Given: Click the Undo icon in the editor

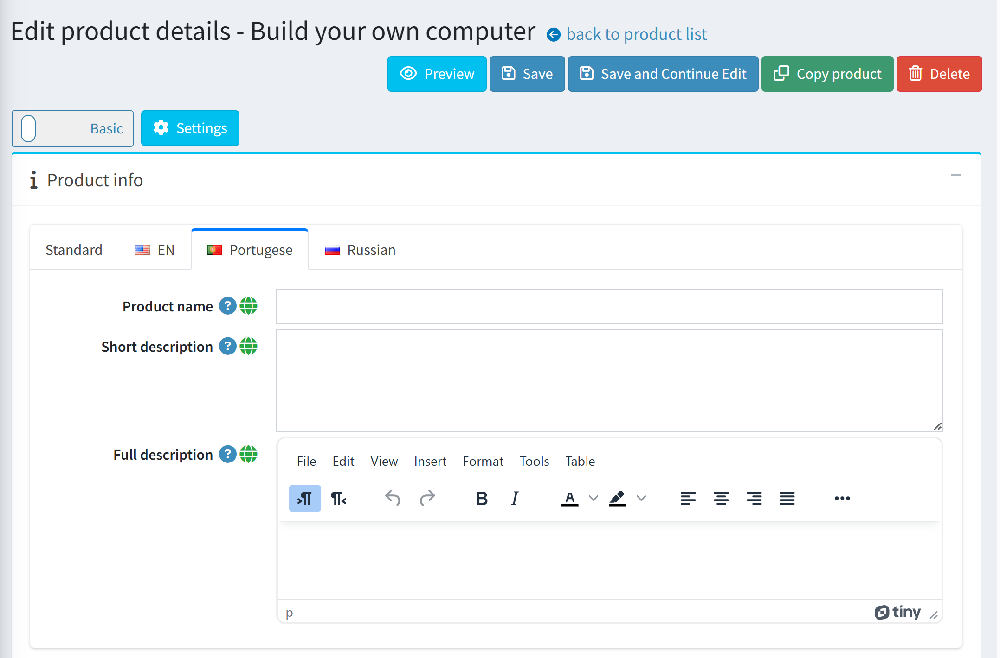Looking at the screenshot, I should 392,498.
